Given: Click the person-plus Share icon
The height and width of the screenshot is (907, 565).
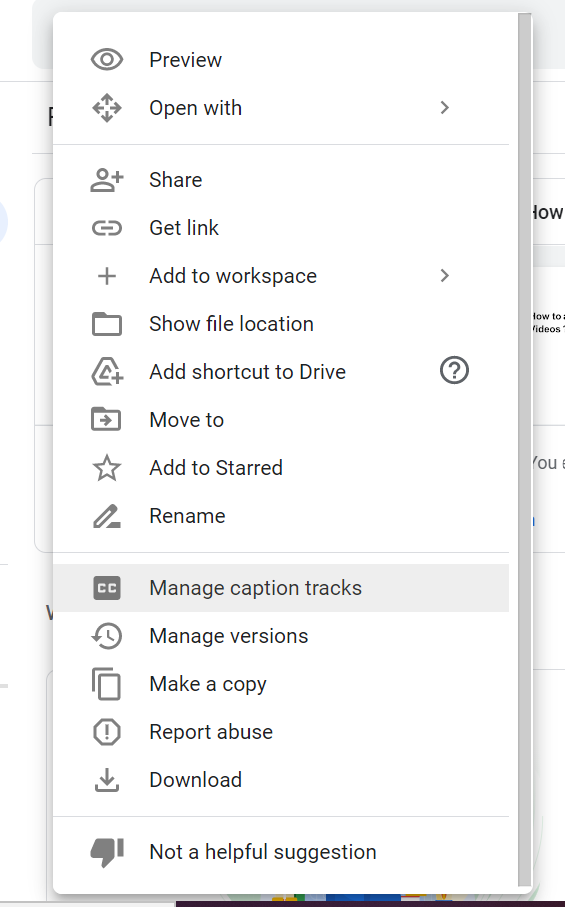Looking at the screenshot, I should click(x=107, y=180).
